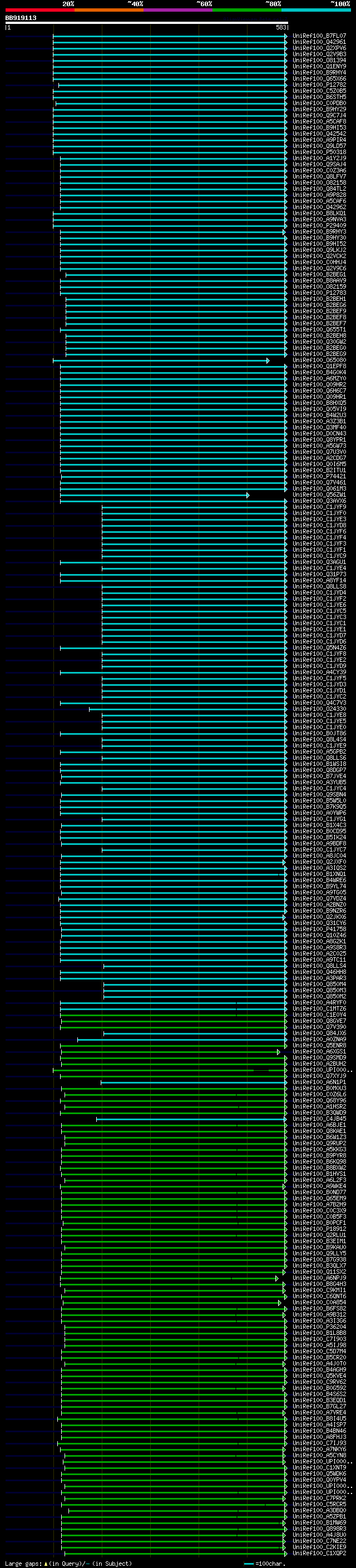
Task: Click the orange ~40% identity legend segment
Action: coord(109,10)
